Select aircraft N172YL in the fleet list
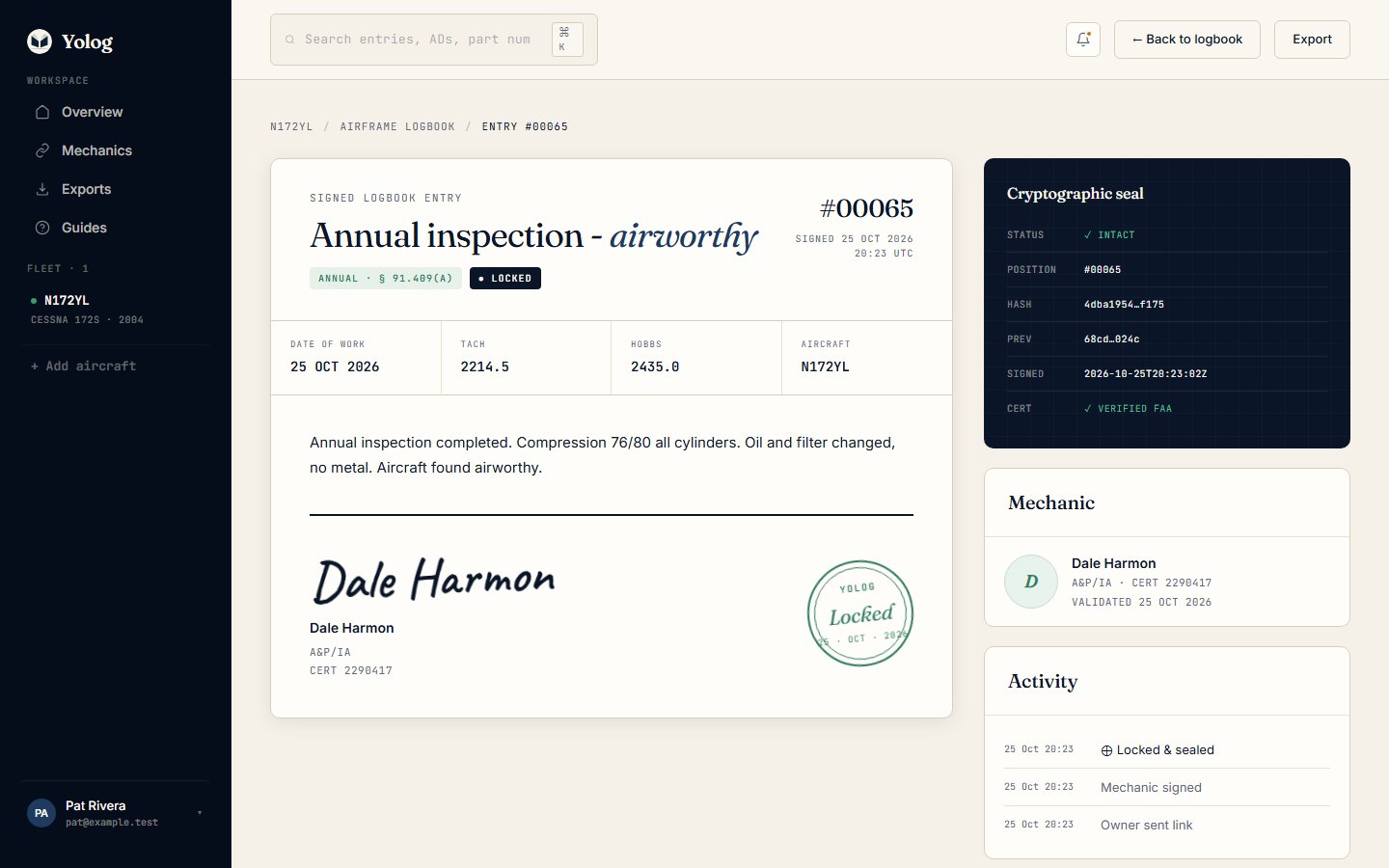Image resolution: width=1389 pixels, height=868 pixels. [116, 309]
